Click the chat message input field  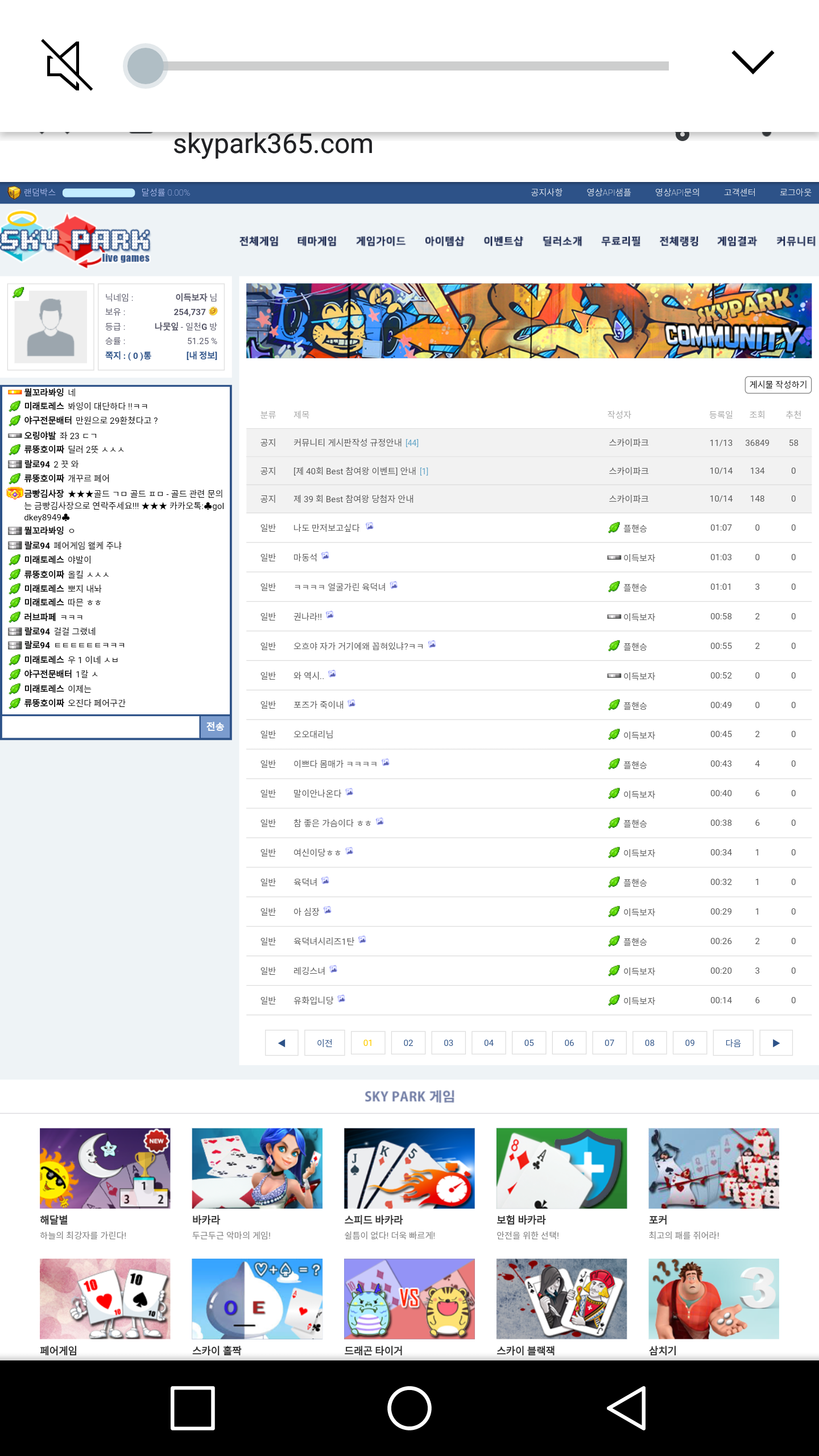[101, 727]
